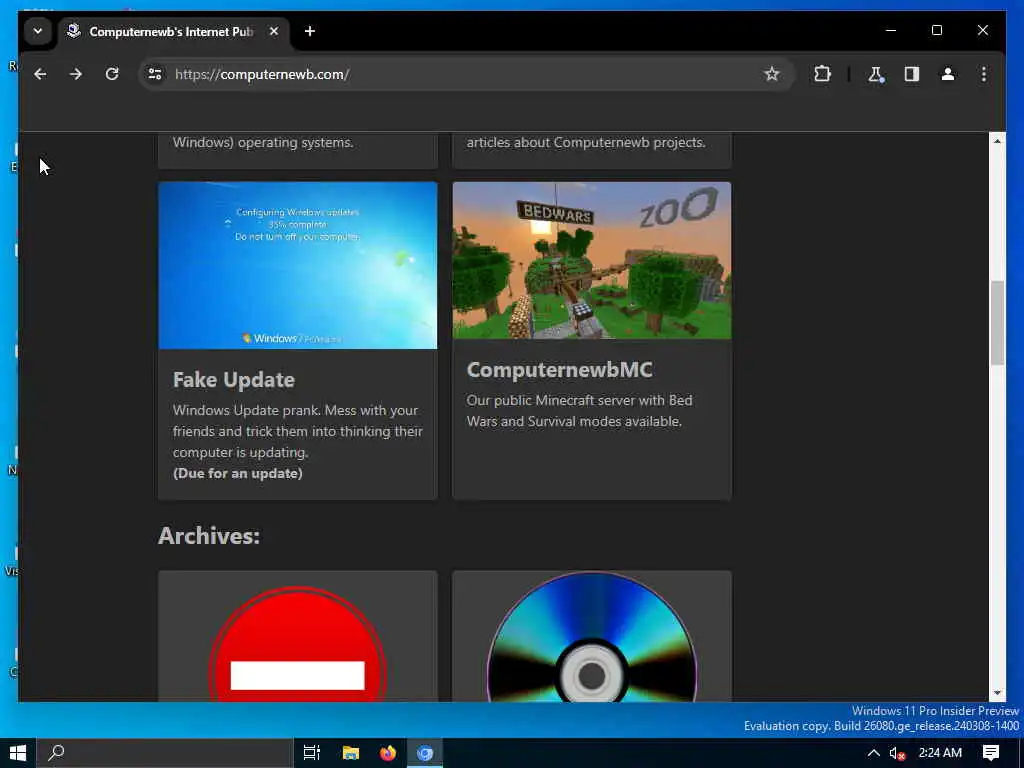Open the Chrome three-dot menu

tap(984, 74)
